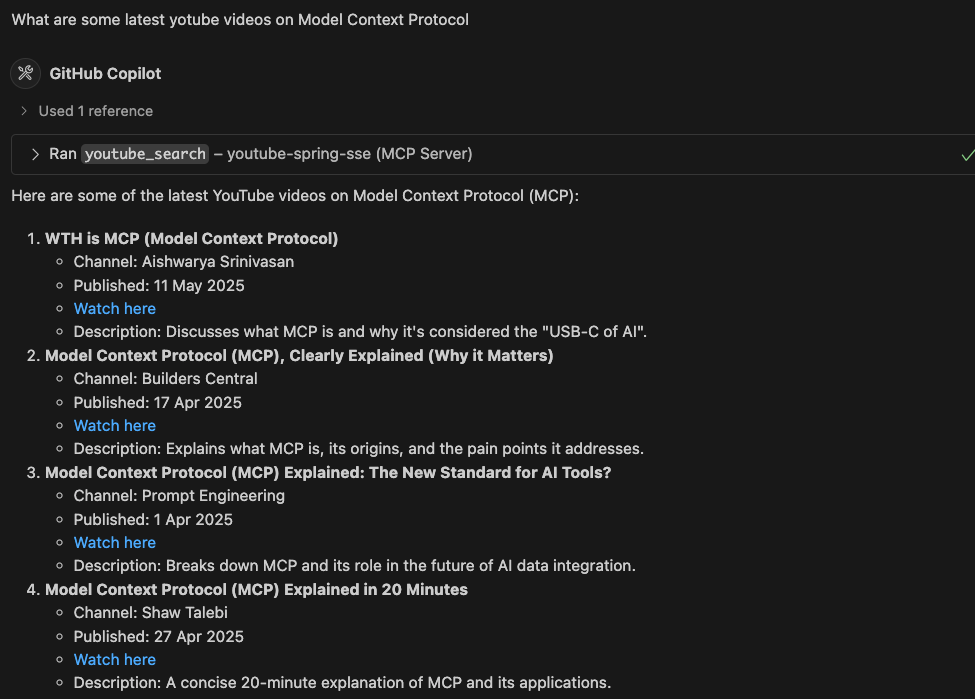Click "The New Standard for AI Tools?" title
The height and width of the screenshot is (699, 975).
pyautogui.click(x=328, y=473)
